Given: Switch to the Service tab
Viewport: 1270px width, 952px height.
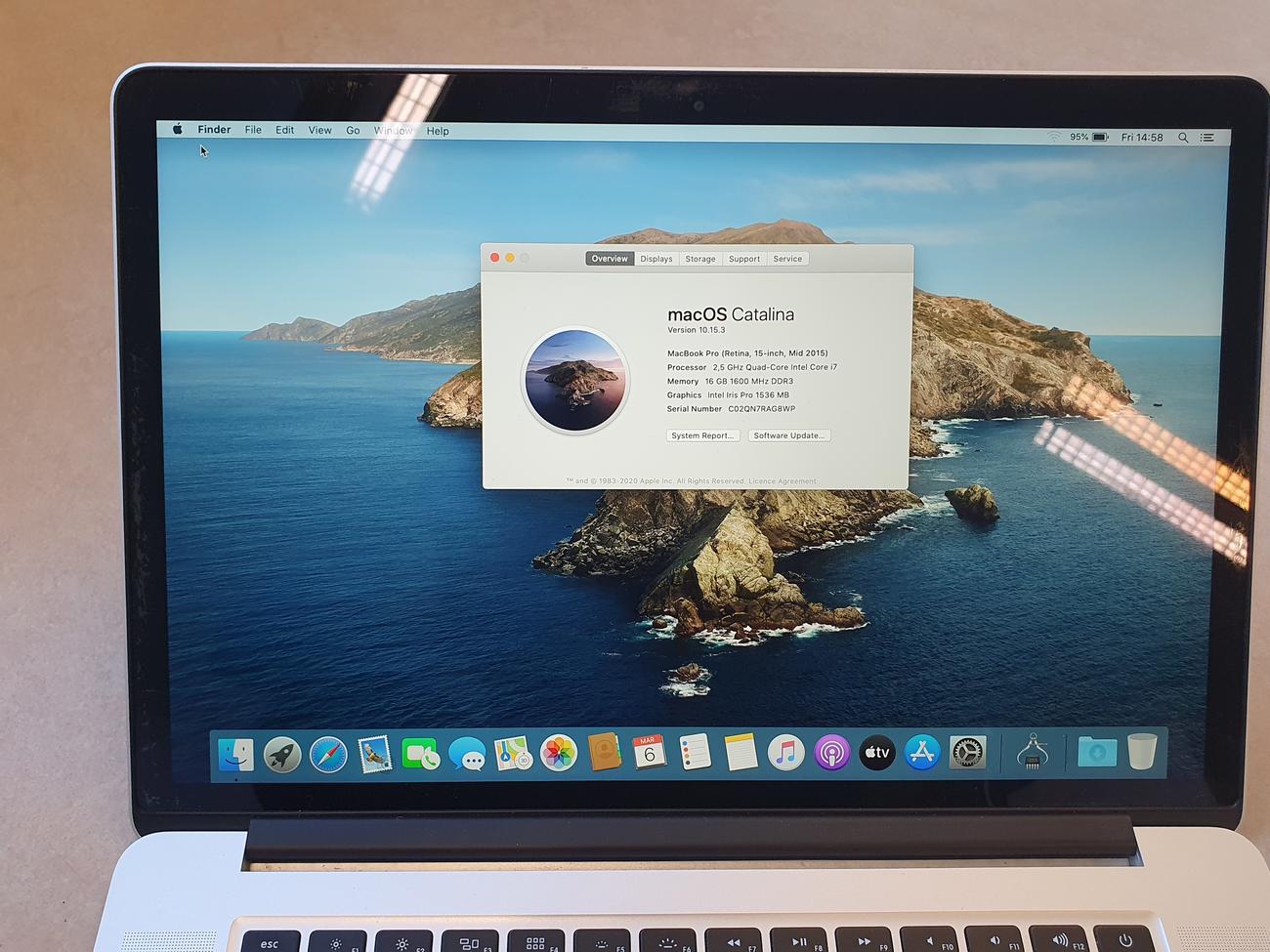Looking at the screenshot, I should [x=787, y=259].
